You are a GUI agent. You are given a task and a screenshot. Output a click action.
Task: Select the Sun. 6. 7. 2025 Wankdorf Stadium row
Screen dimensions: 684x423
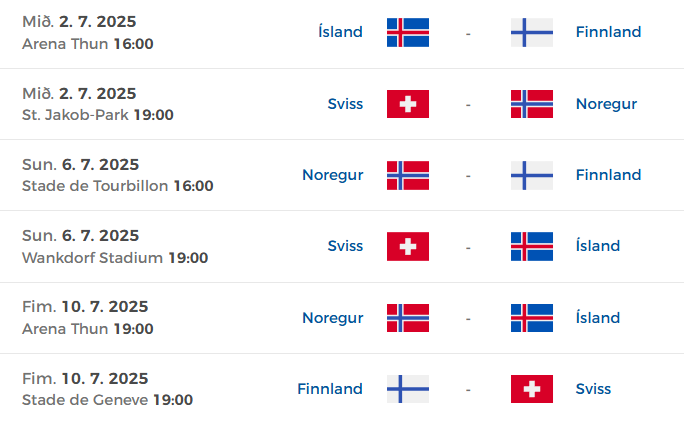[x=342, y=247]
